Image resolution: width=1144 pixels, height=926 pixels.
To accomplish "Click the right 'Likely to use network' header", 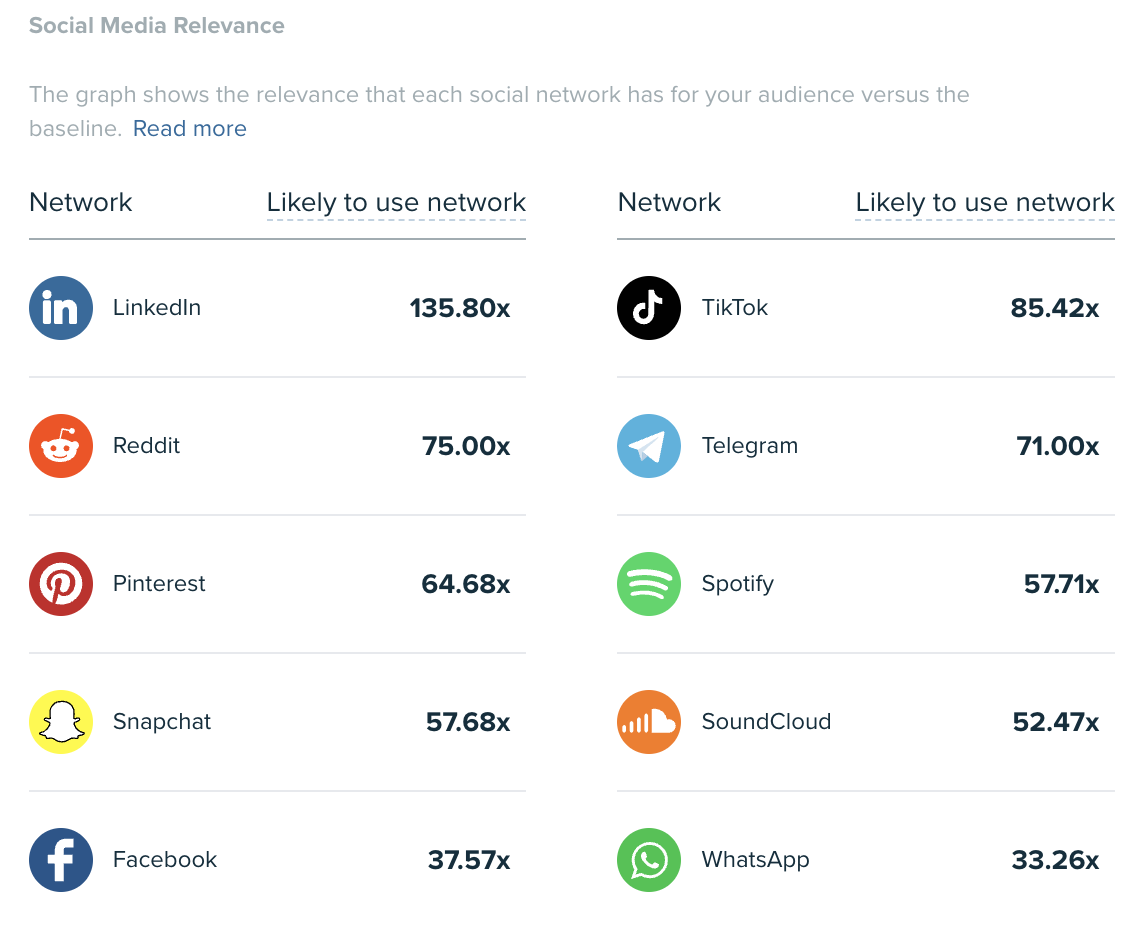I will click(985, 202).
